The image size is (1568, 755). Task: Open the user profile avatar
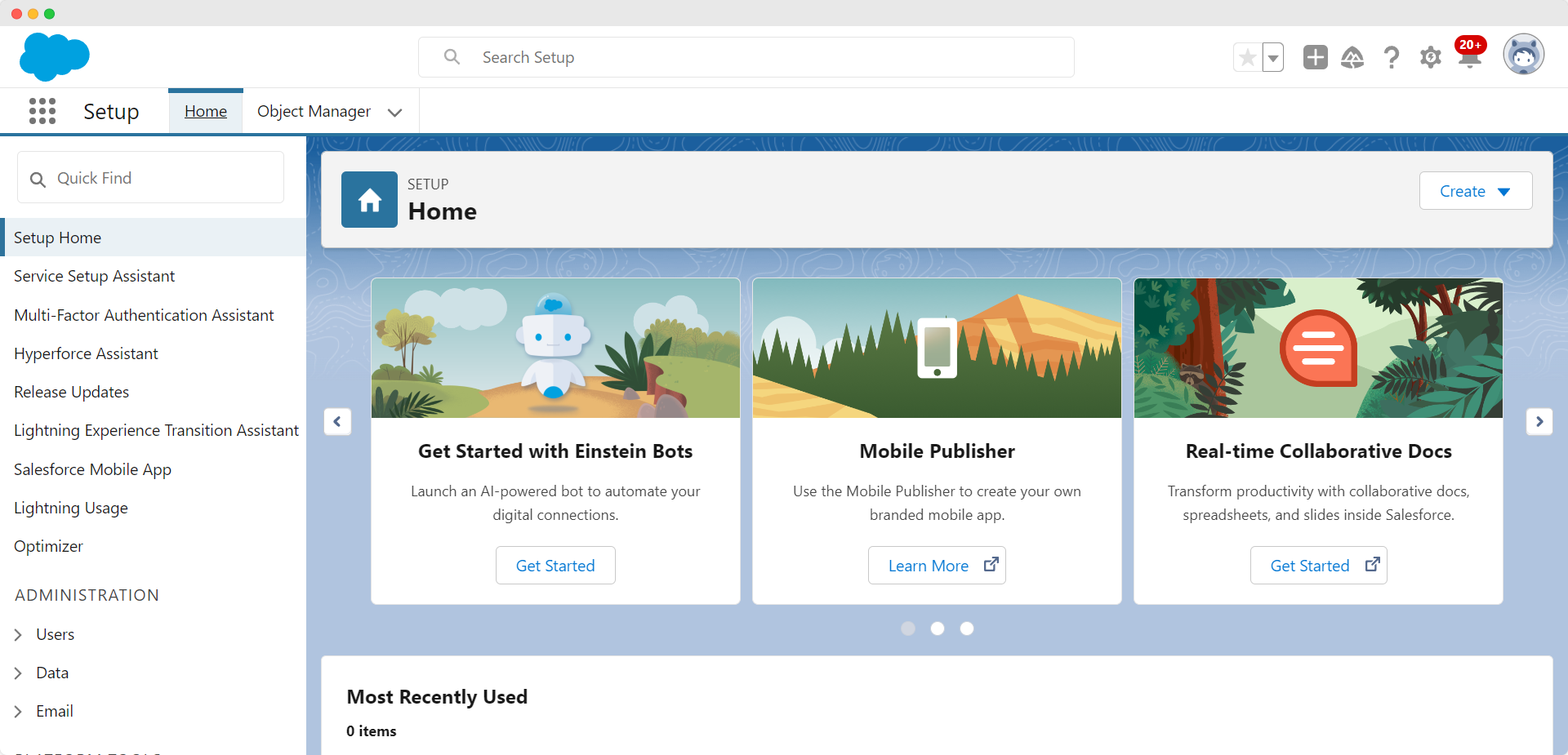click(x=1524, y=55)
